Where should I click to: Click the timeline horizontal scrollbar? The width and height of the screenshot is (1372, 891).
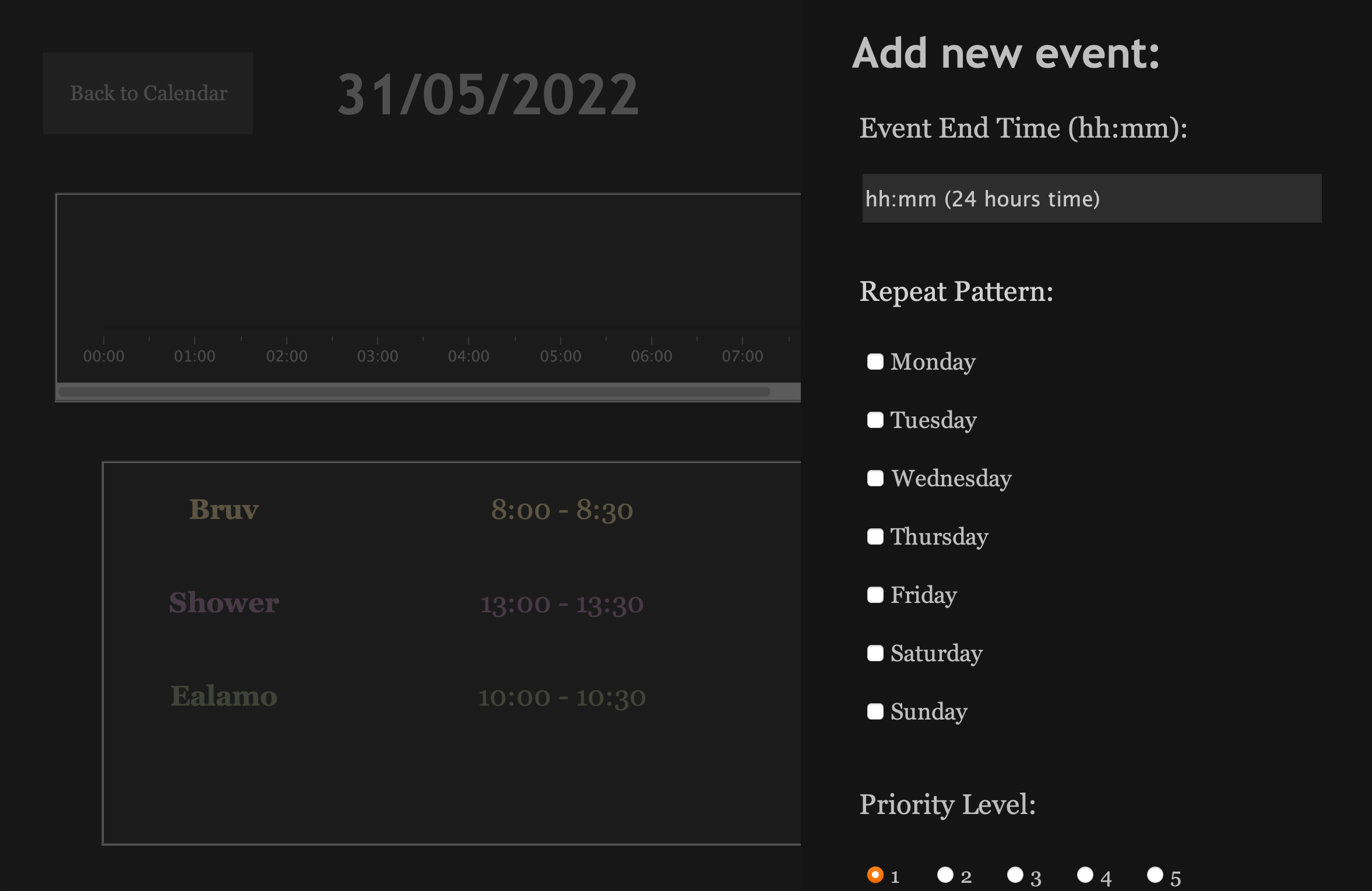click(414, 392)
